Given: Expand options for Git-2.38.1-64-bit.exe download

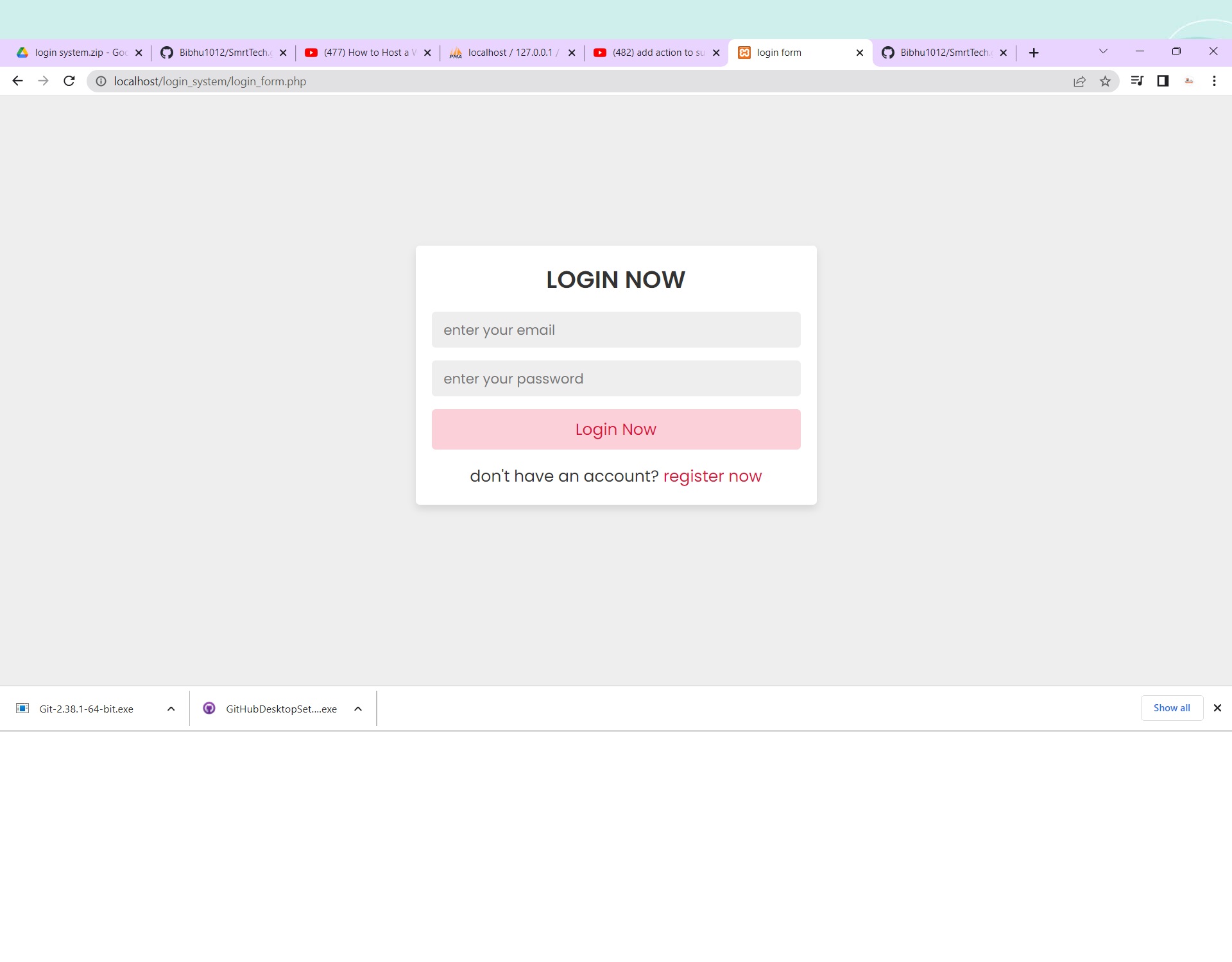Looking at the screenshot, I should [x=170, y=709].
